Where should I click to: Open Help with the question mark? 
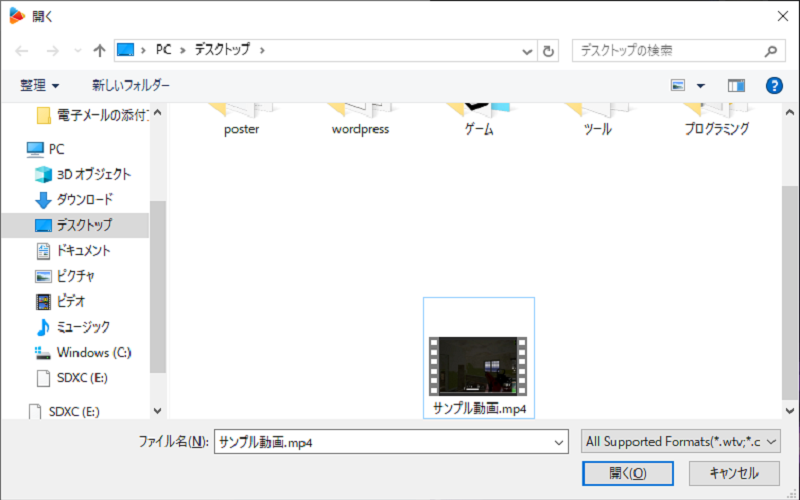[x=774, y=85]
